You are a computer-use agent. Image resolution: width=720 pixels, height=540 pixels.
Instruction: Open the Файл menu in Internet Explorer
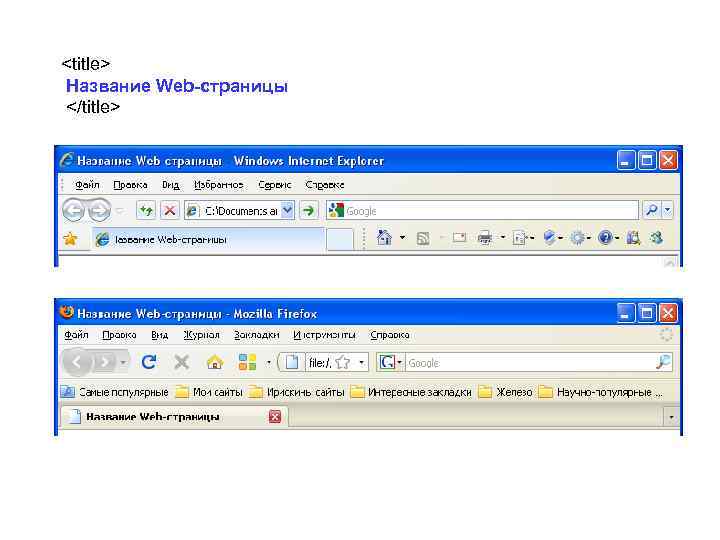coord(87,185)
